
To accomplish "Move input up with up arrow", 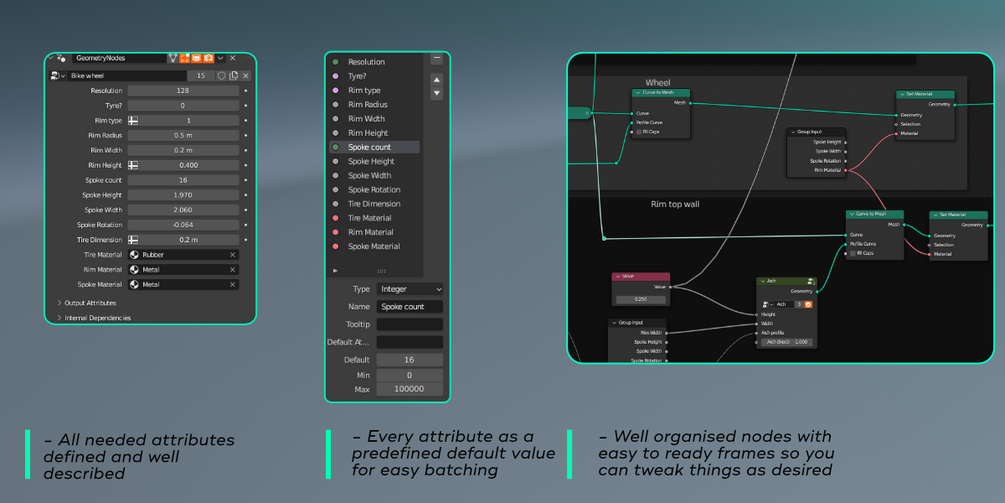I will click(x=436, y=79).
